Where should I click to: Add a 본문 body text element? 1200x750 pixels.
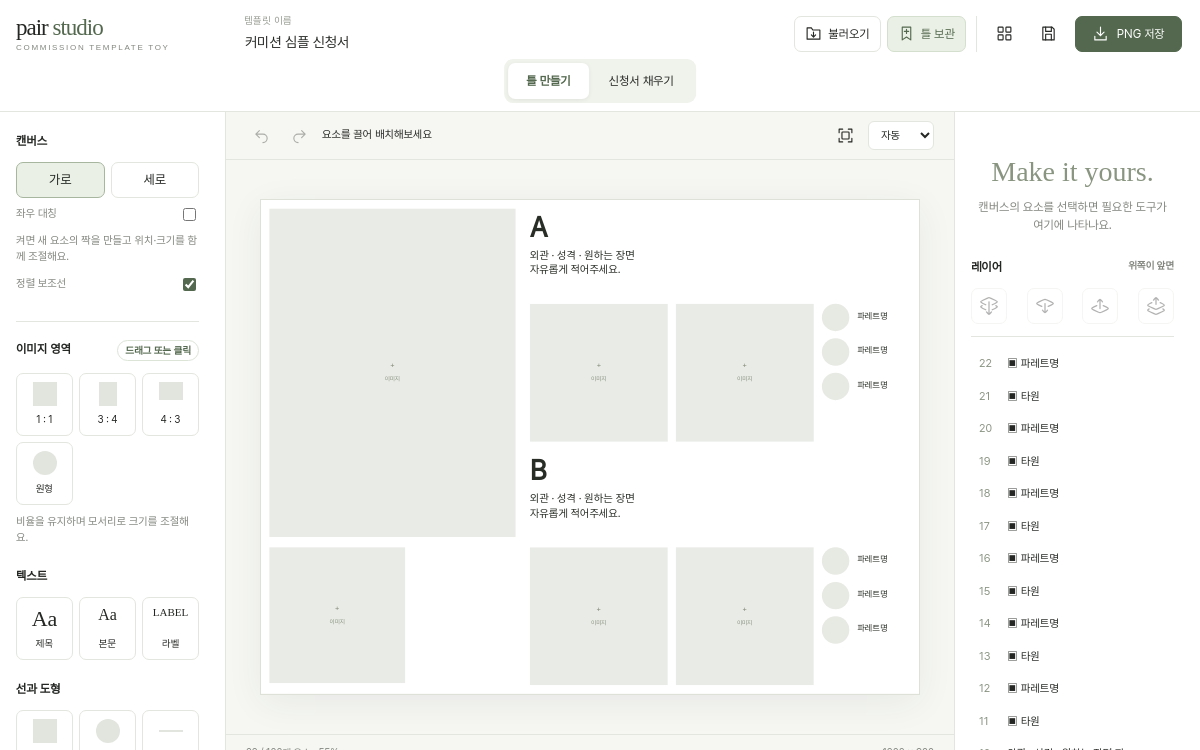pyautogui.click(x=107, y=628)
